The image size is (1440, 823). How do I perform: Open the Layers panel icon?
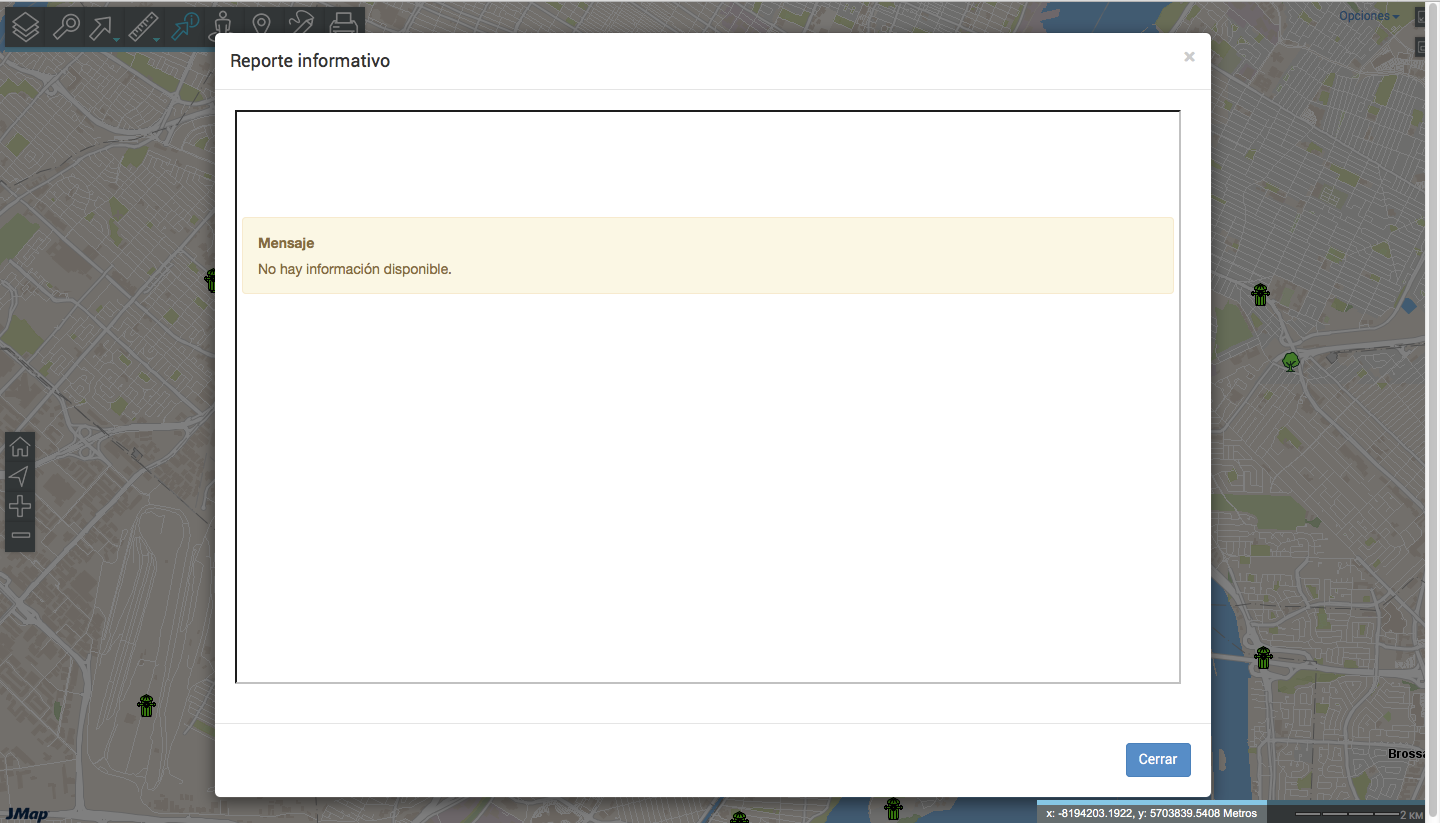[x=25, y=26]
